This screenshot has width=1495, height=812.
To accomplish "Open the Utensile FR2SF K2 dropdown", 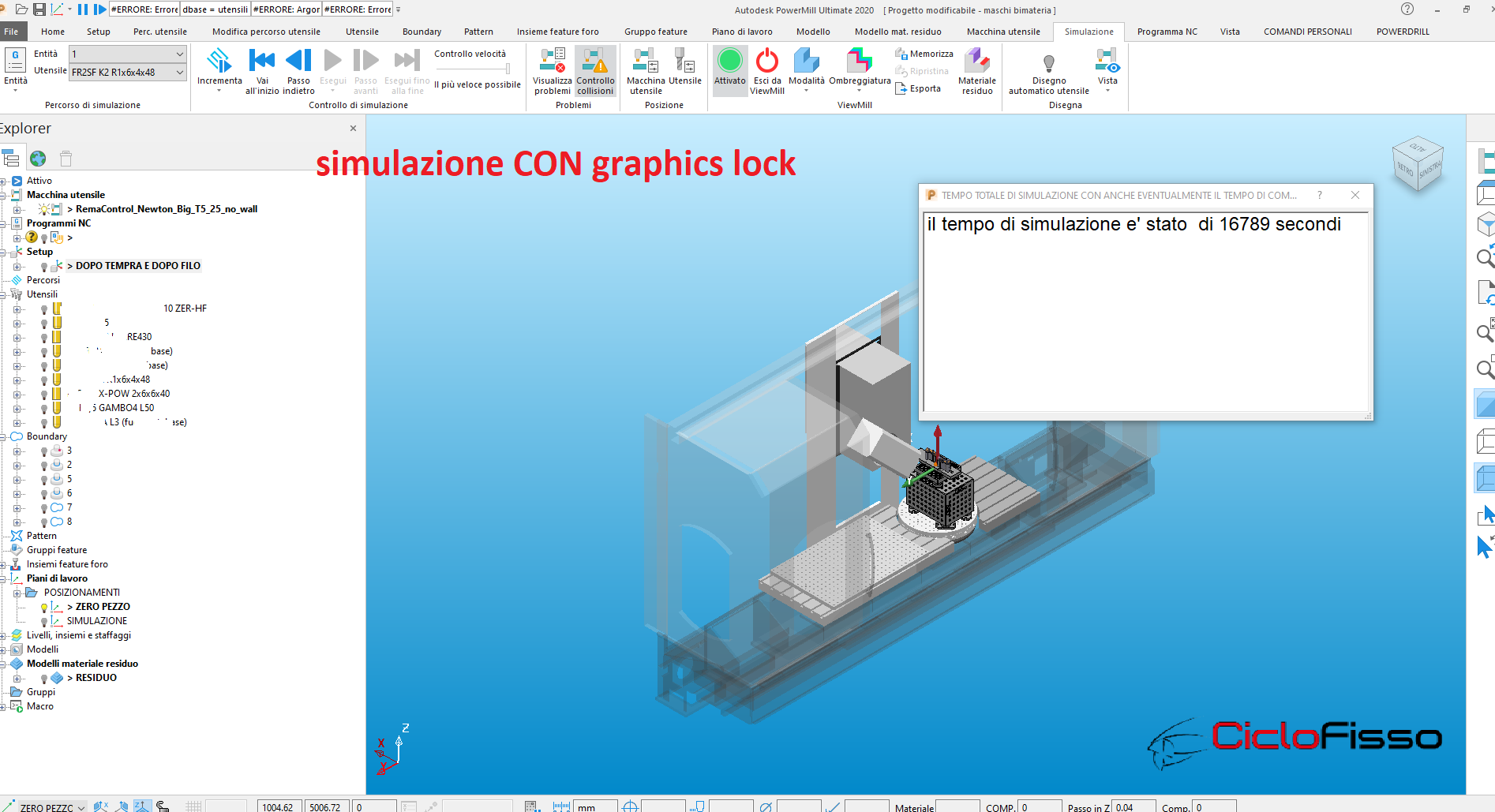I will [x=180, y=72].
